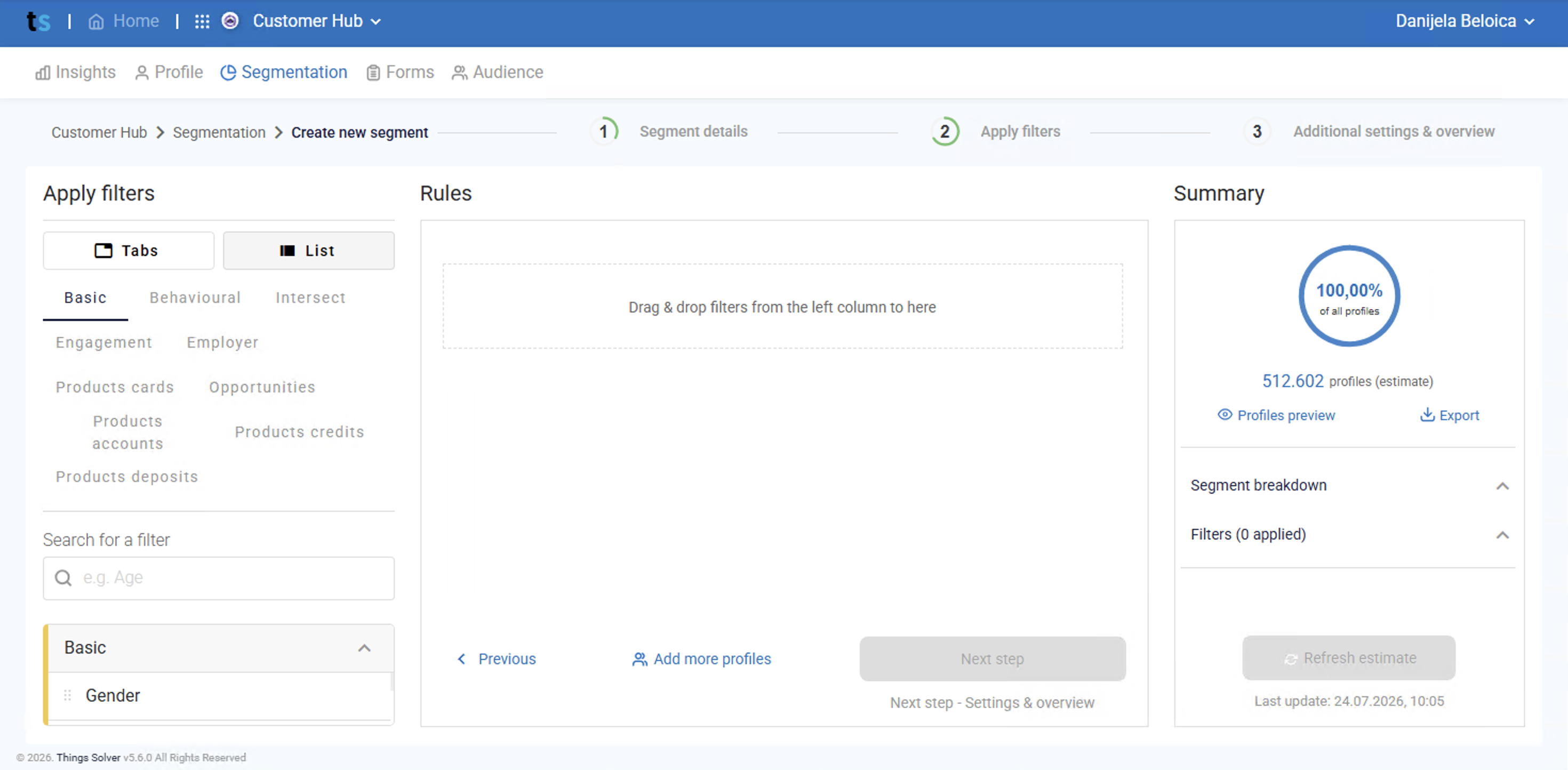Image resolution: width=1568 pixels, height=770 pixels.
Task: Go to Home in the top bar
Action: (124, 21)
